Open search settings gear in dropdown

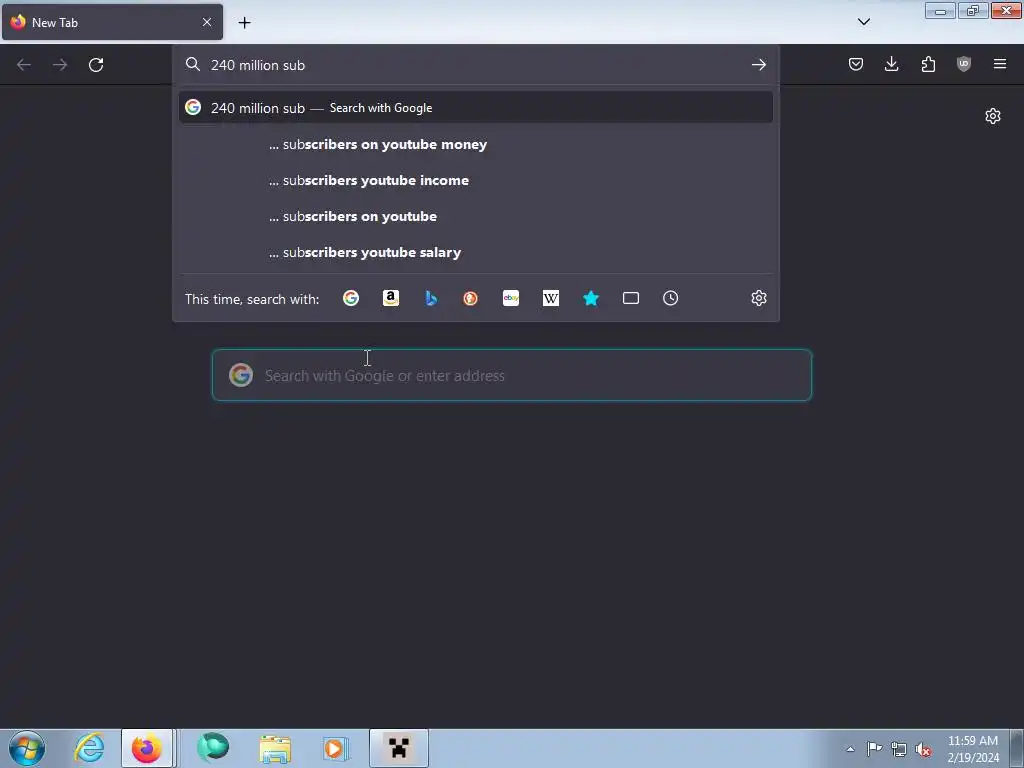point(758,298)
